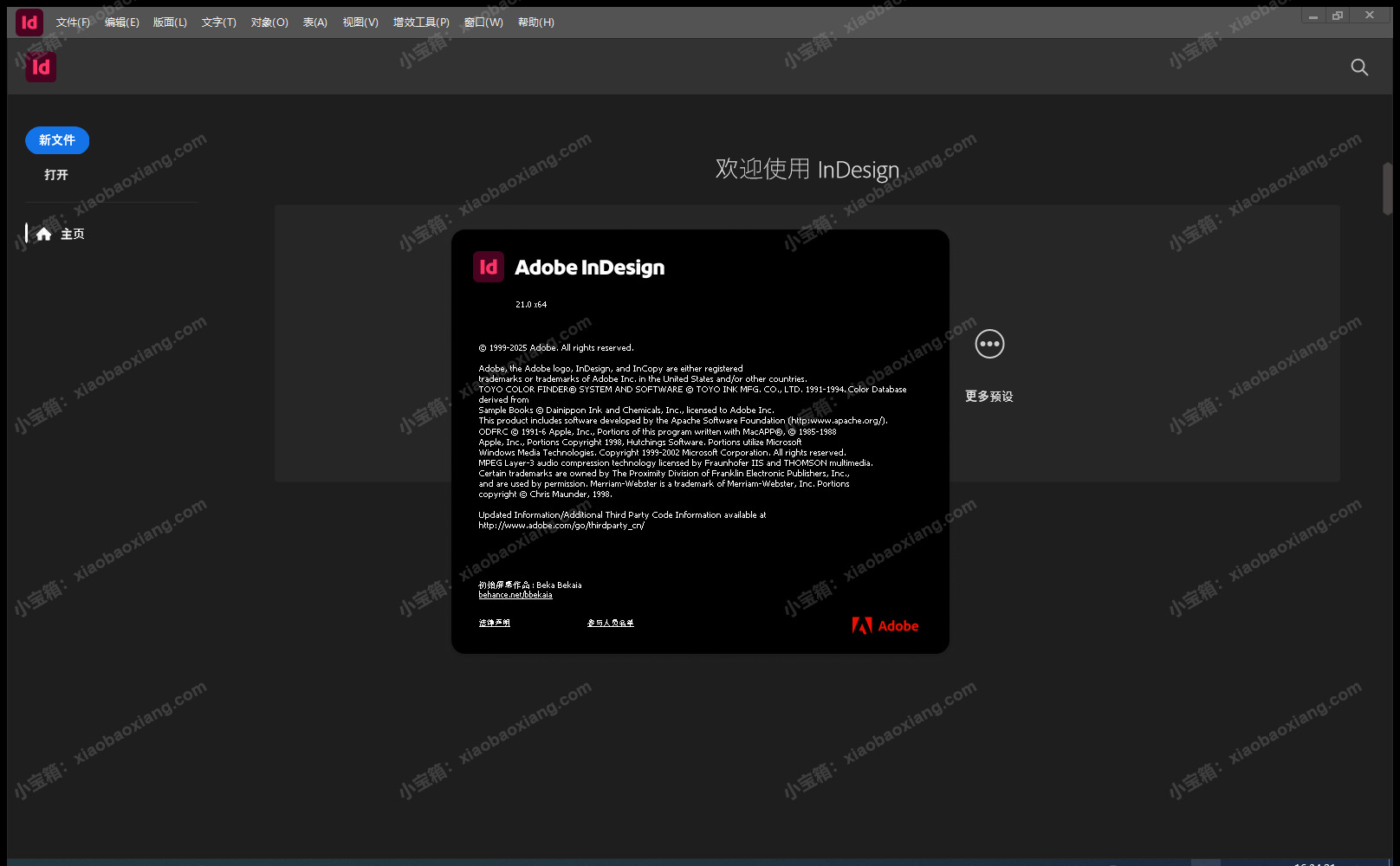Viewport: 1400px width, 866px height.
Task: Open the behance.net/bbekaia link
Action: [515, 595]
